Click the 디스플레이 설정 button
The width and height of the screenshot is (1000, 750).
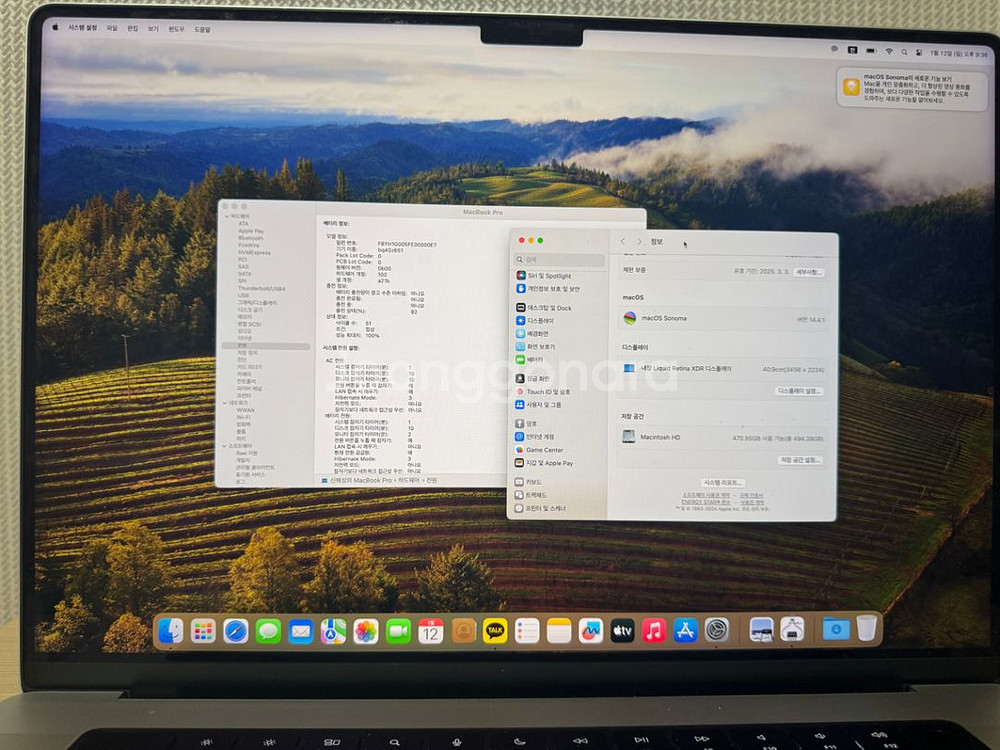[798, 391]
